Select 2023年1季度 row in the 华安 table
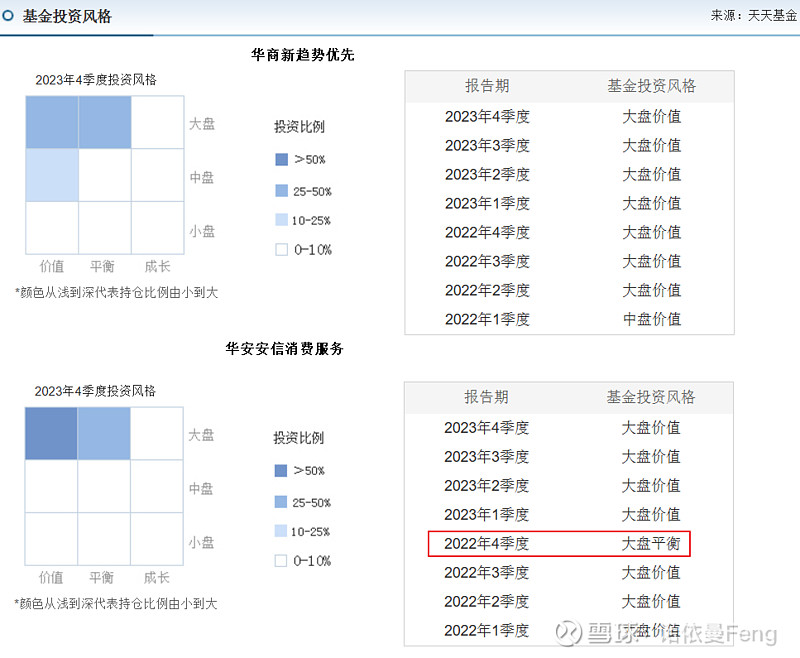 click(568, 515)
